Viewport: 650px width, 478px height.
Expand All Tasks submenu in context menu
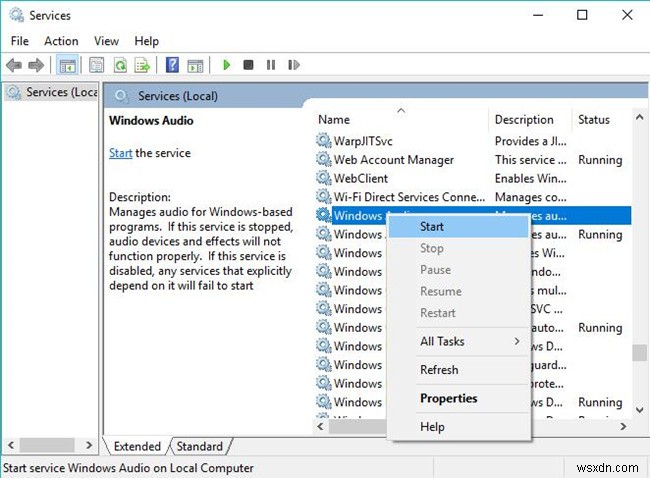(459, 342)
